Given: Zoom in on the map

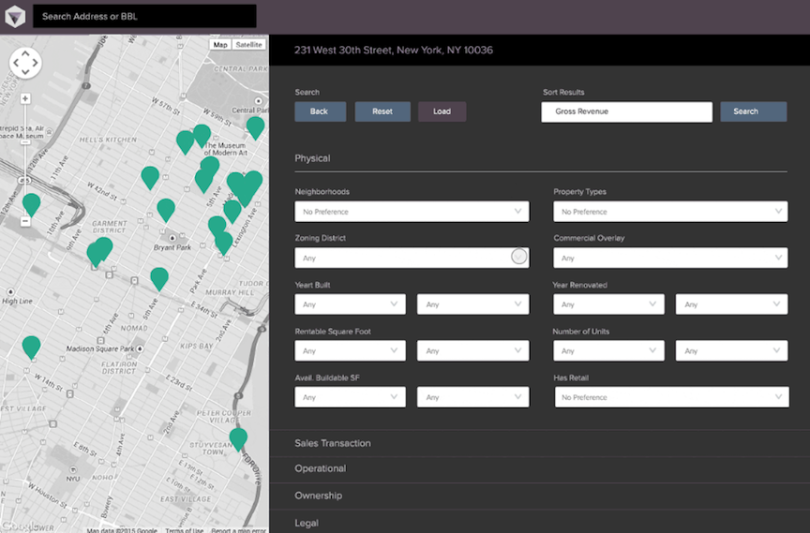Looking at the screenshot, I should (x=25, y=99).
